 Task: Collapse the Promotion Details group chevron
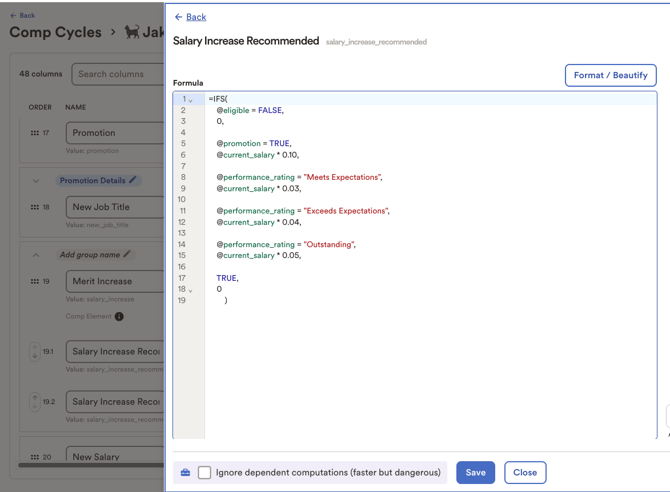click(x=36, y=181)
